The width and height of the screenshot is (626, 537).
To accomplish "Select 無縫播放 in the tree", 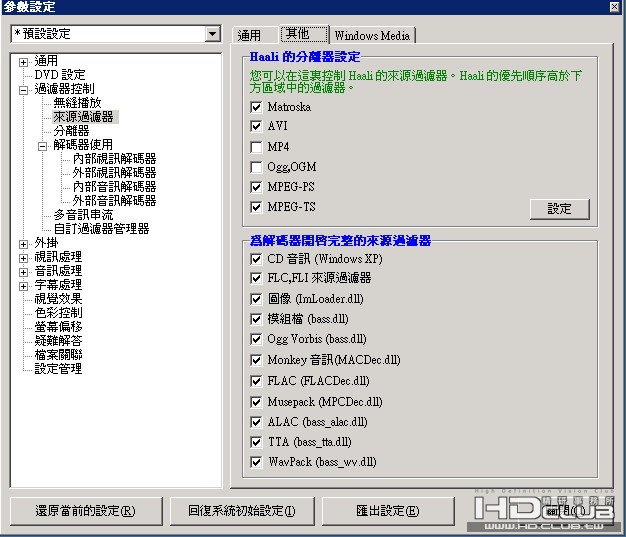I will [77, 103].
